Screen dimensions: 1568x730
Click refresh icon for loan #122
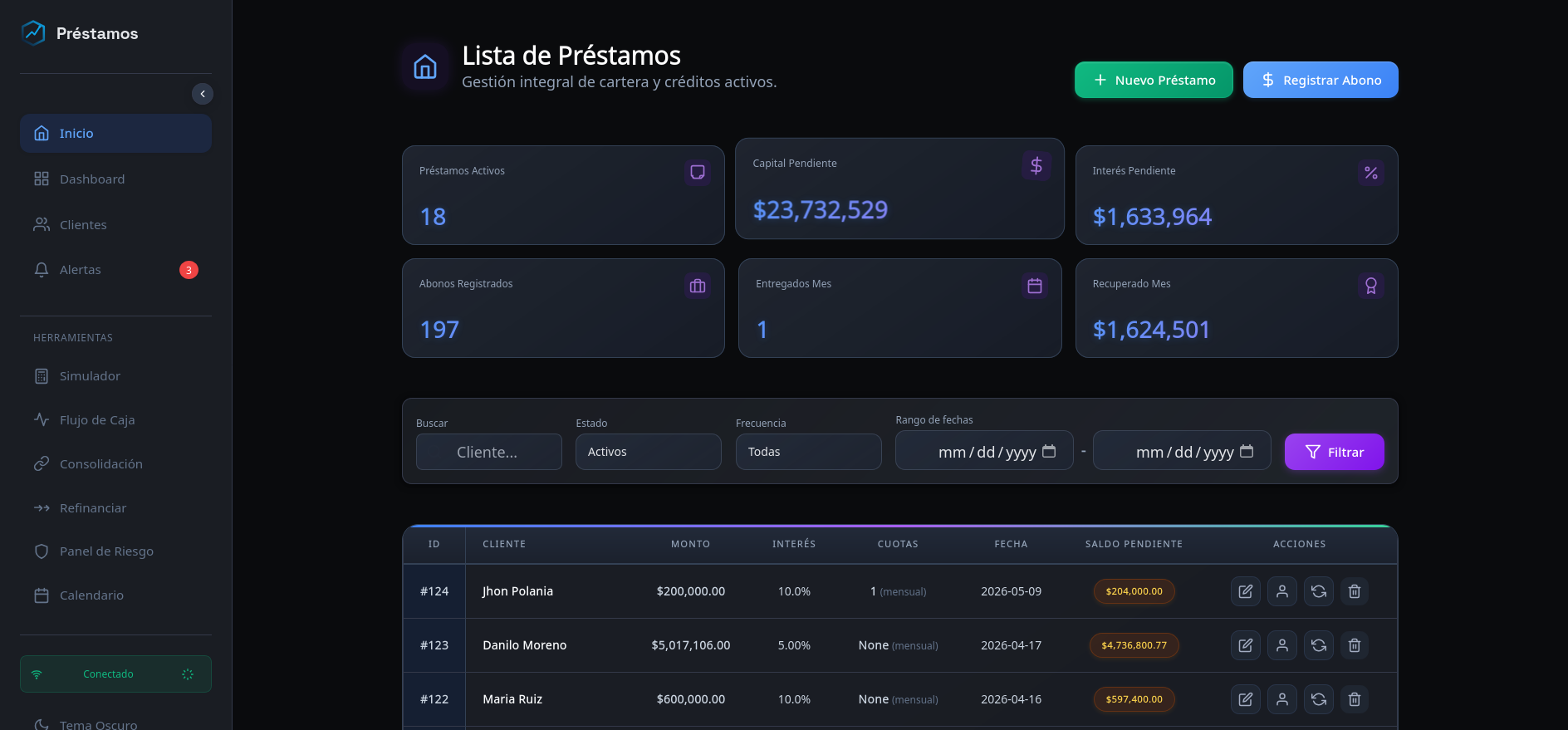tap(1319, 699)
